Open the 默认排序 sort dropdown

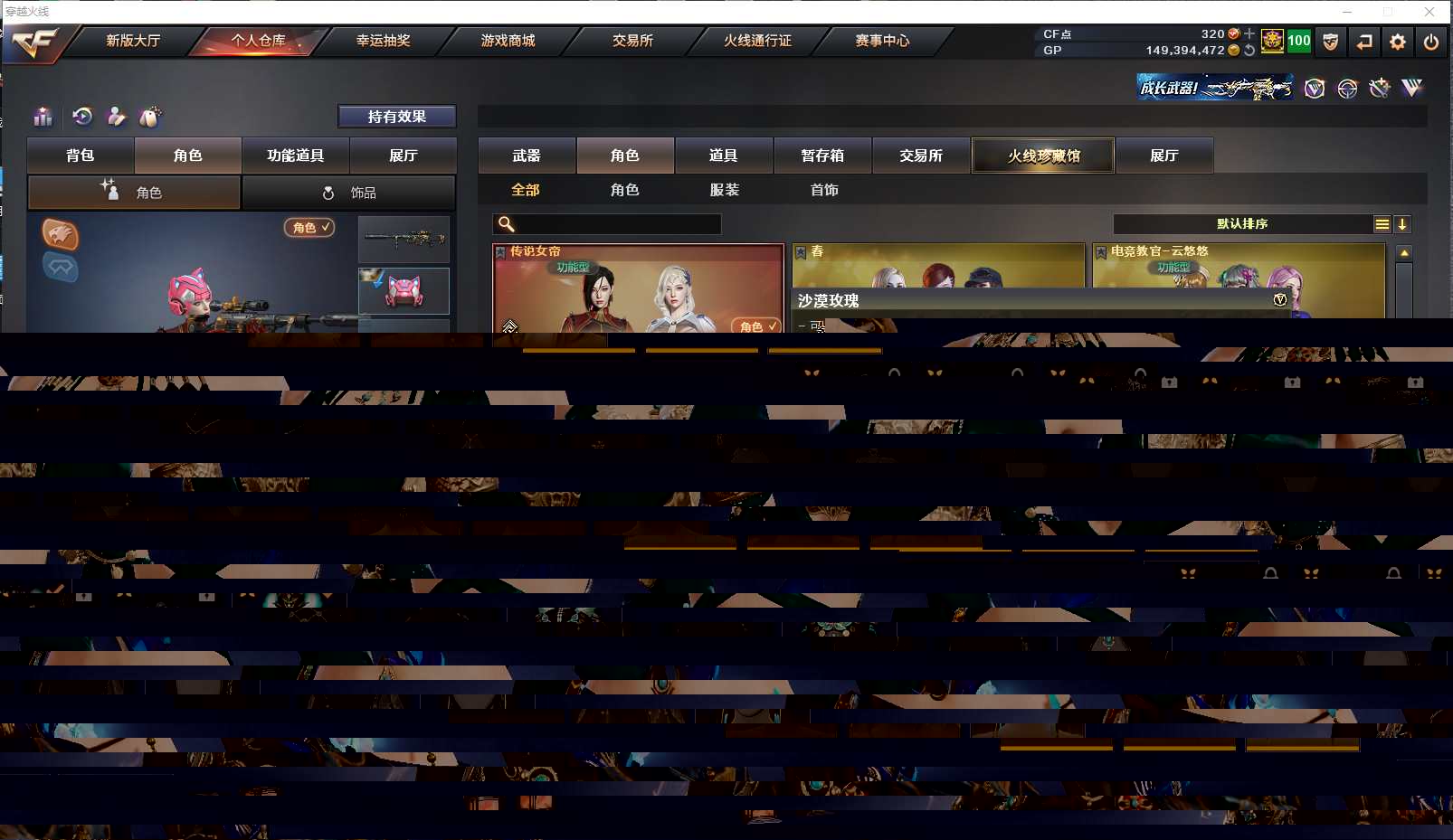click(x=1241, y=224)
